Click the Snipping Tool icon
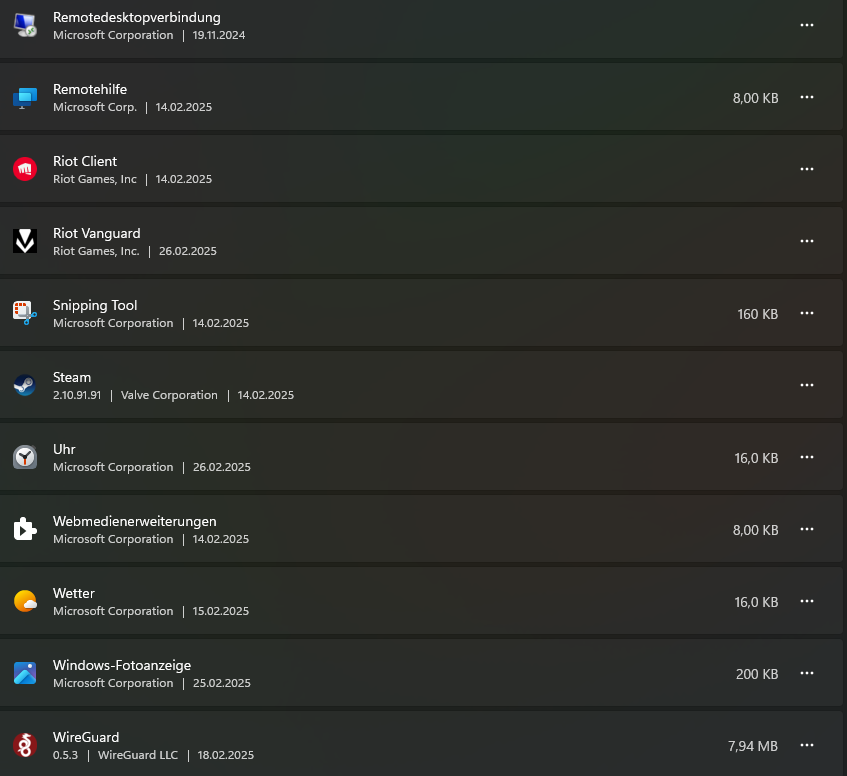Viewport: 847px width, 776px height. click(x=25, y=313)
